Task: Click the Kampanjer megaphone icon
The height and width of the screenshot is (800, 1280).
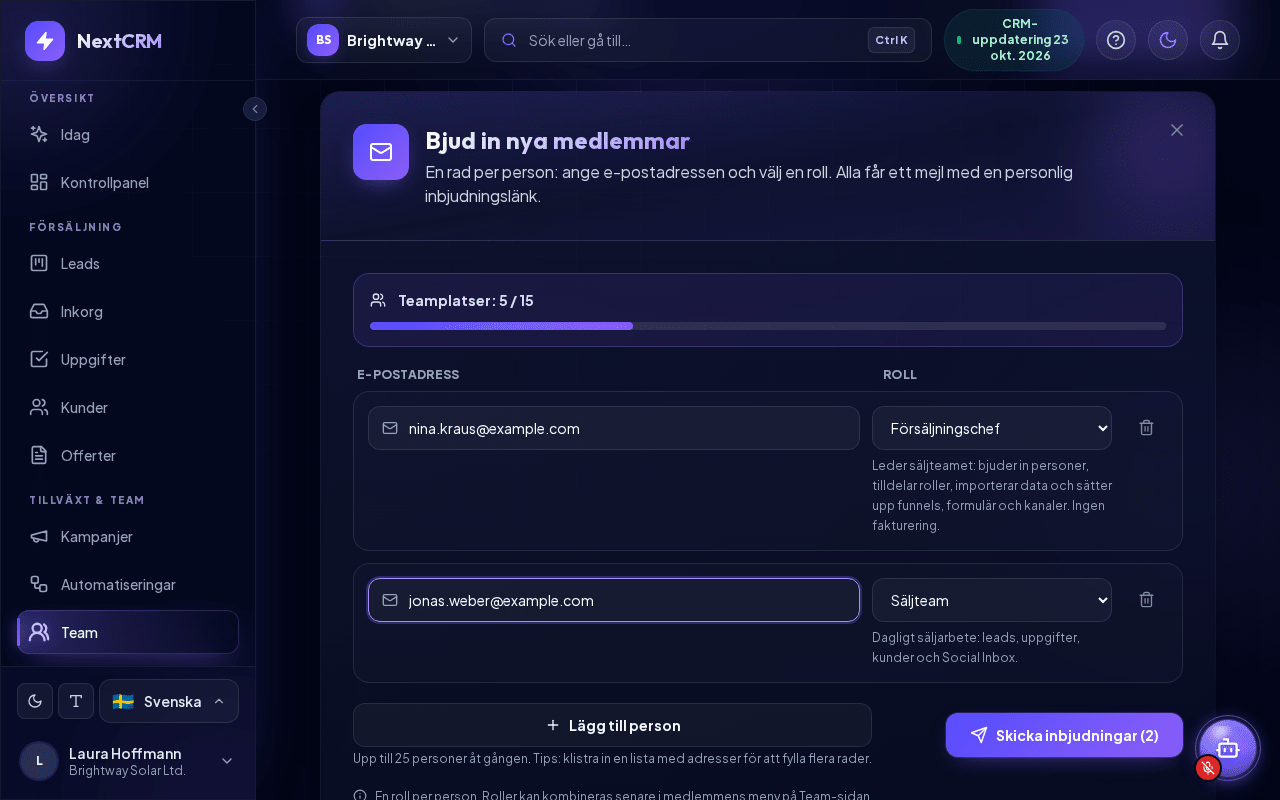Action: click(x=39, y=536)
